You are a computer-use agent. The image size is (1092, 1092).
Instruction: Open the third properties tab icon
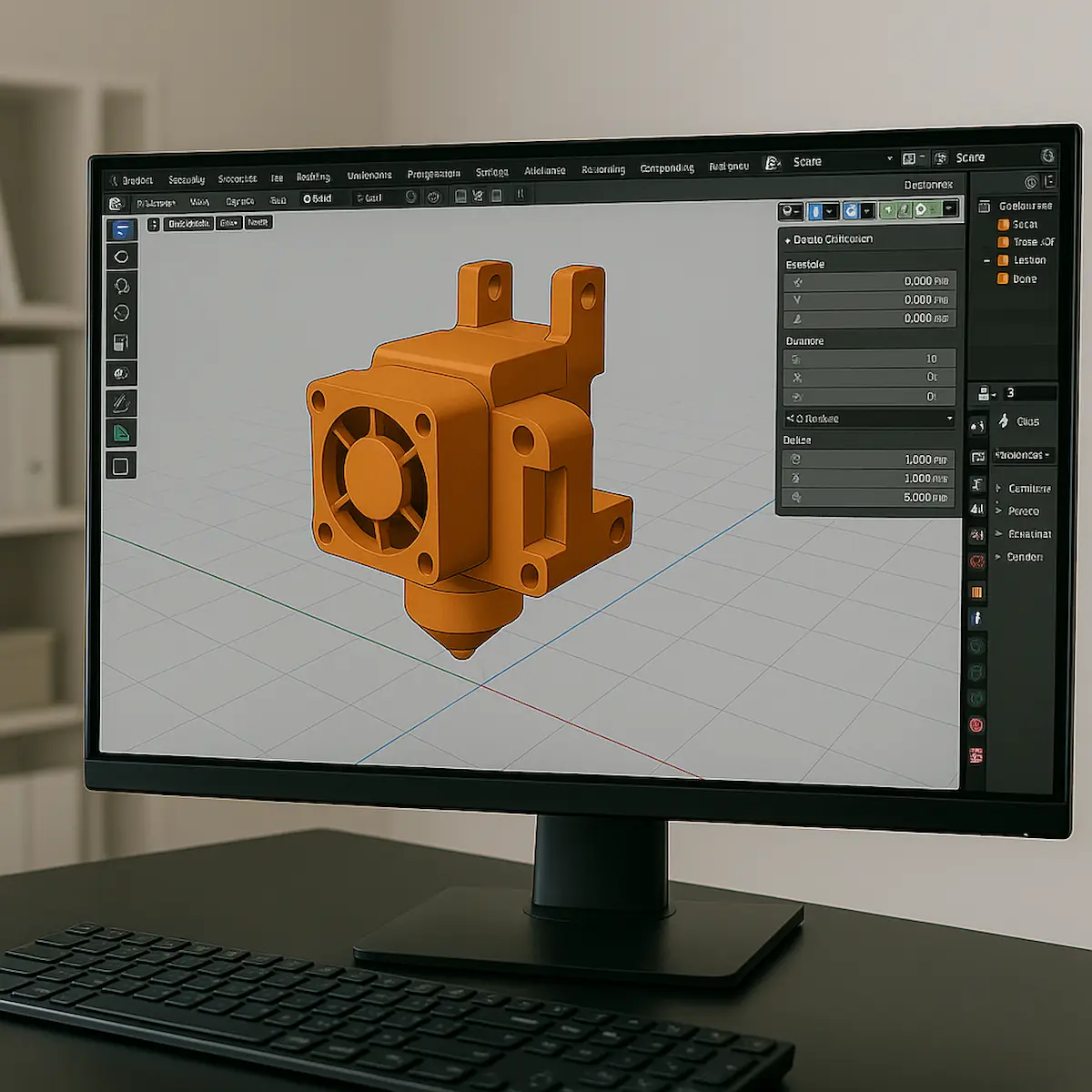977,483
